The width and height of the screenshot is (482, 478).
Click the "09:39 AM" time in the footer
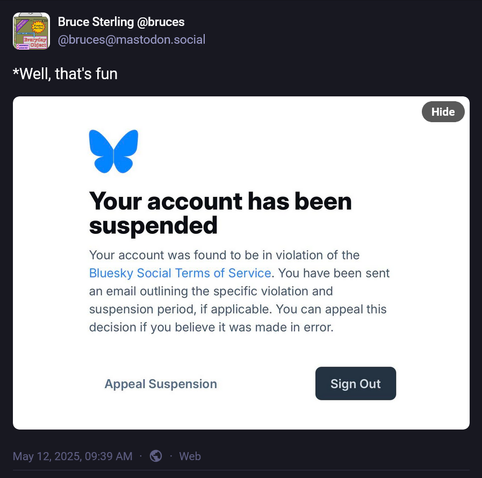[x=108, y=456]
